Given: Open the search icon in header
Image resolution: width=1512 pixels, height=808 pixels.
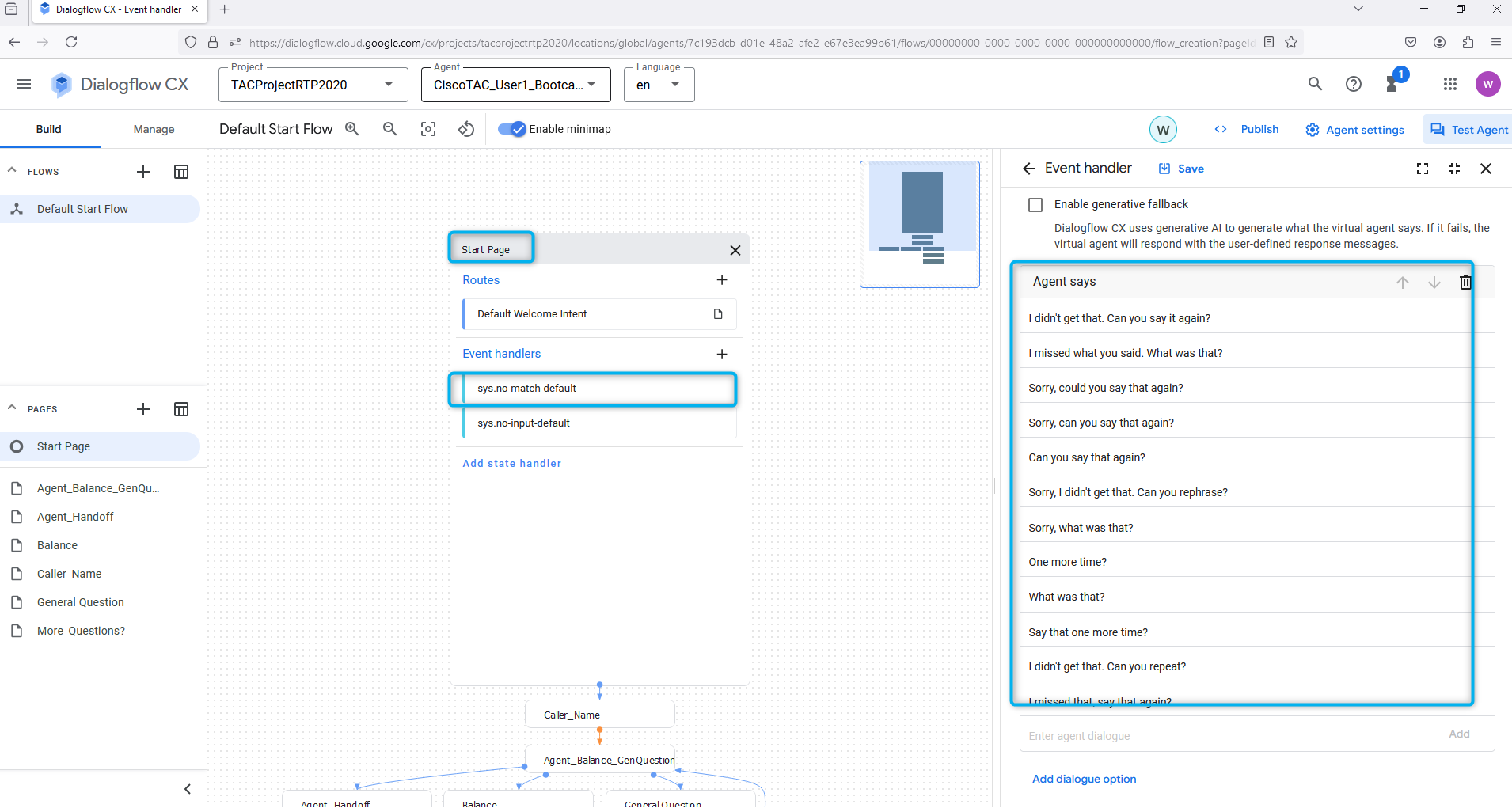Looking at the screenshot, I should pyautogui.click(x=1315, y=84).
